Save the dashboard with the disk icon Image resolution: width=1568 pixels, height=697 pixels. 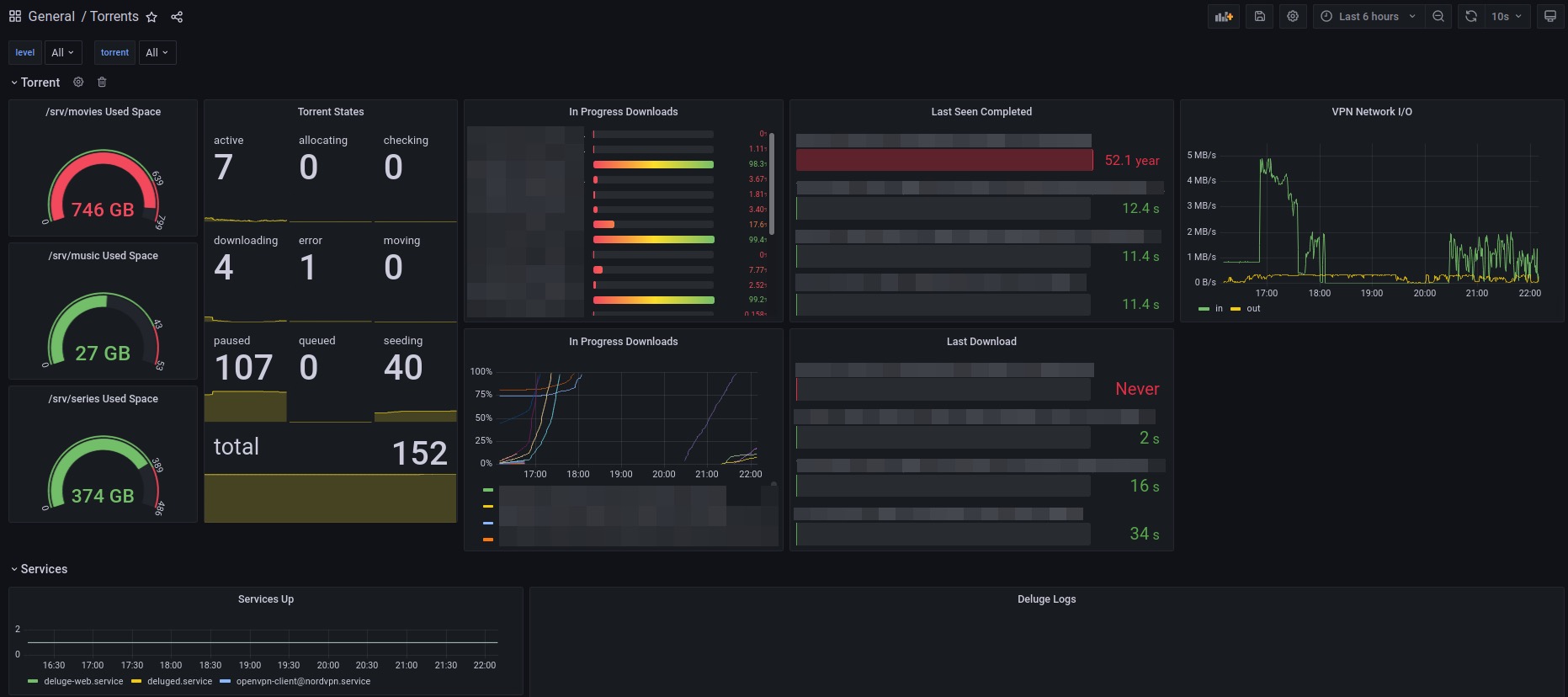pos(1260,17)
